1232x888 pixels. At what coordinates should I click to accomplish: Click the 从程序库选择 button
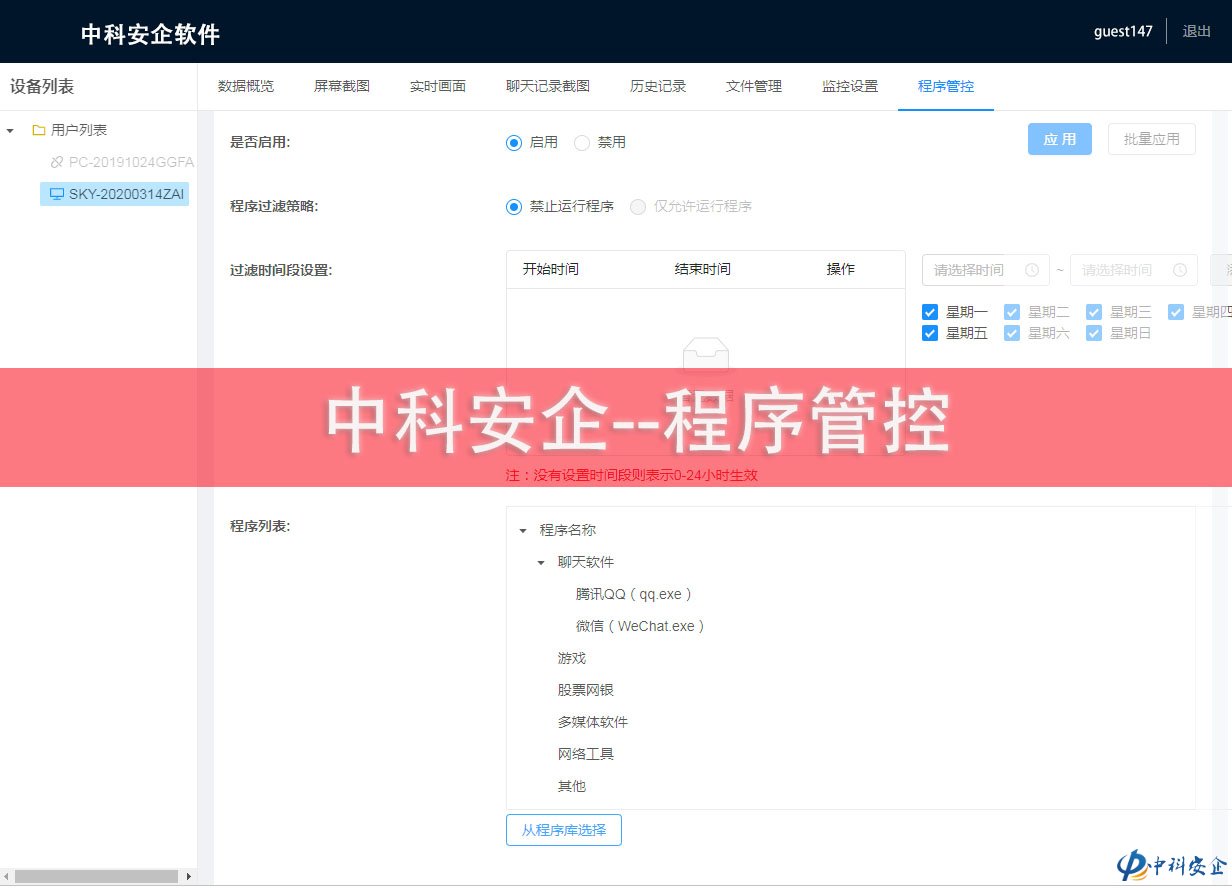tap(564, 830)
